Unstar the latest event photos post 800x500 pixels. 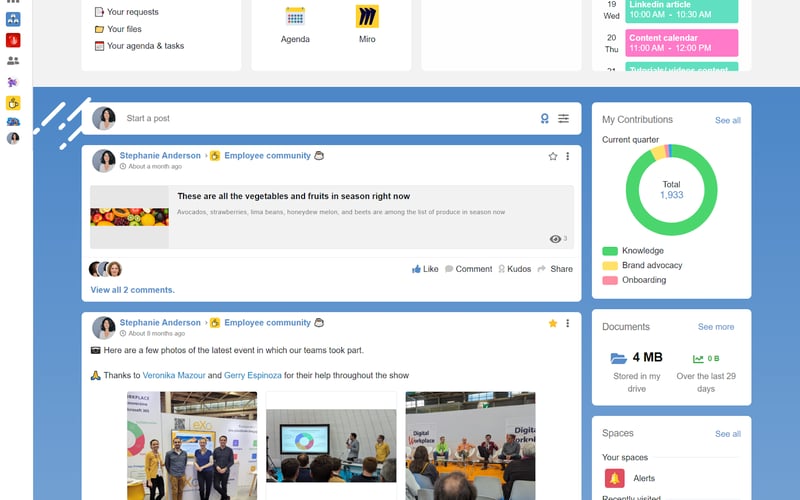[x=553, y=323]
